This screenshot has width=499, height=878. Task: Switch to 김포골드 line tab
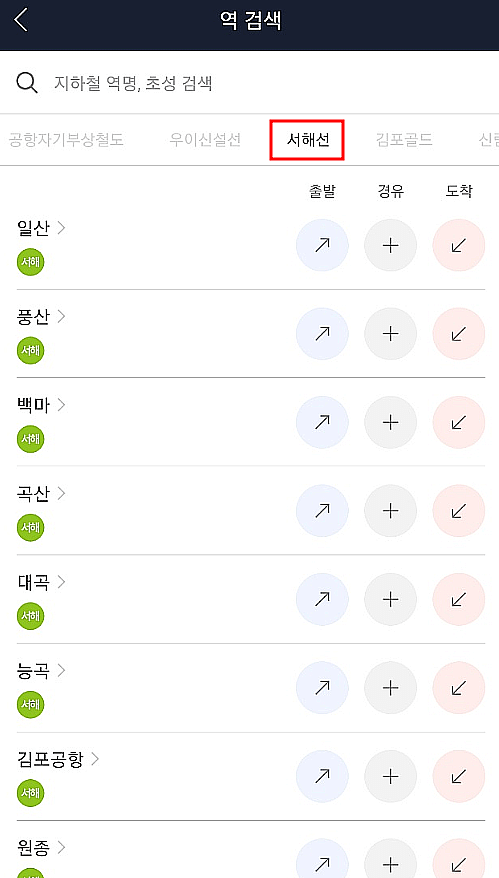404,139
